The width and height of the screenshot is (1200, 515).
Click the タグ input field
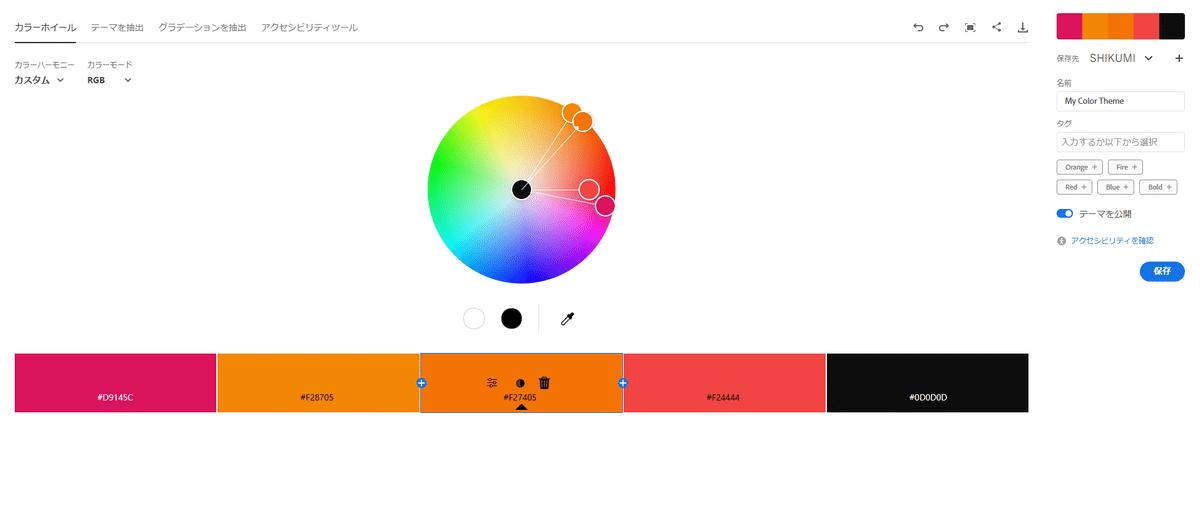pyautogui.click(x=1120, y=142)
